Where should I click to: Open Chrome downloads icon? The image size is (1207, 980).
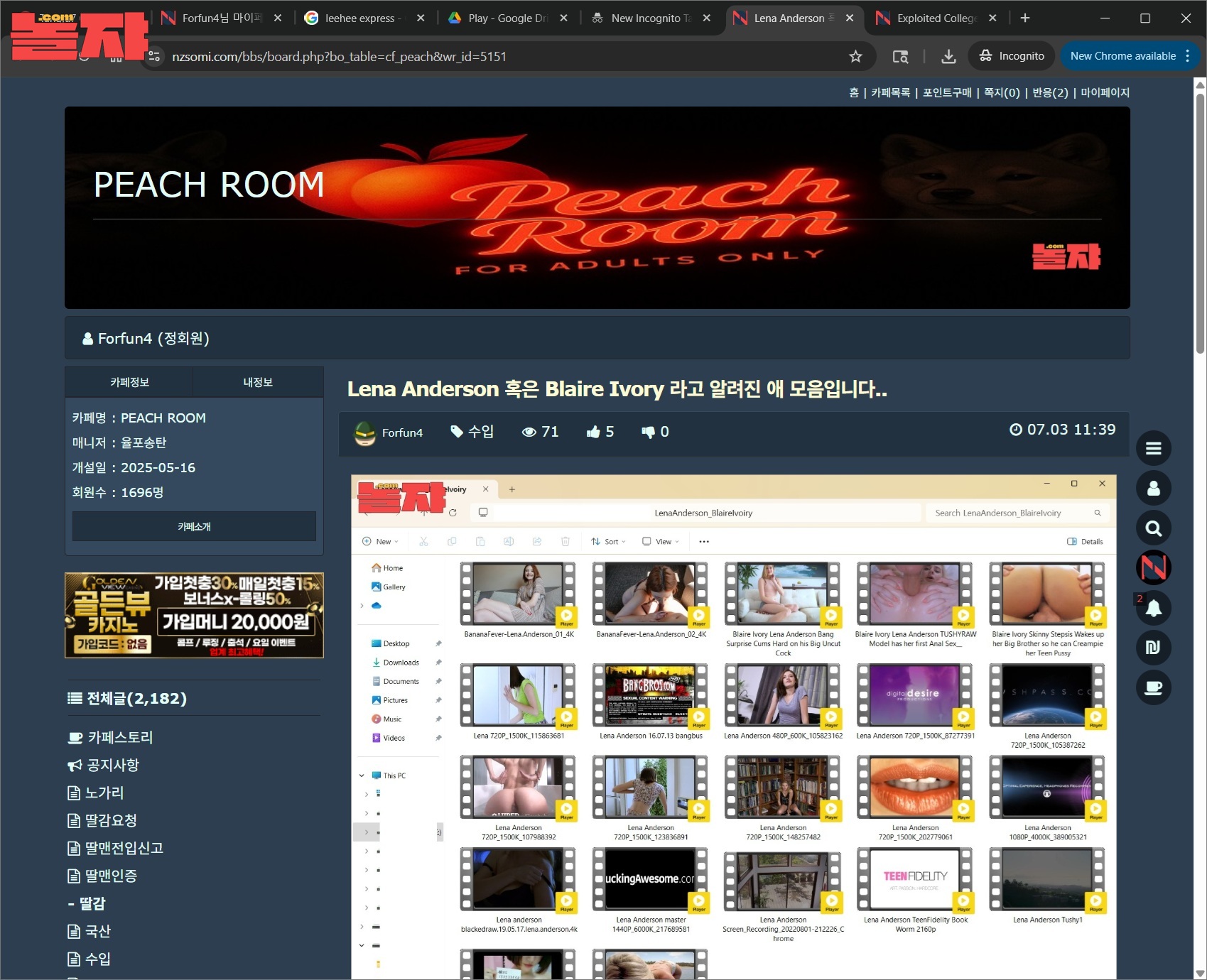click(x=948, y=56)
